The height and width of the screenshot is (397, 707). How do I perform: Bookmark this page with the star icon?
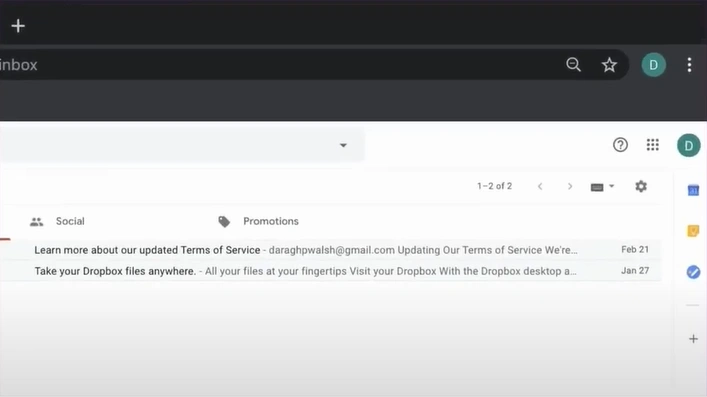click(x=609, y=65)
